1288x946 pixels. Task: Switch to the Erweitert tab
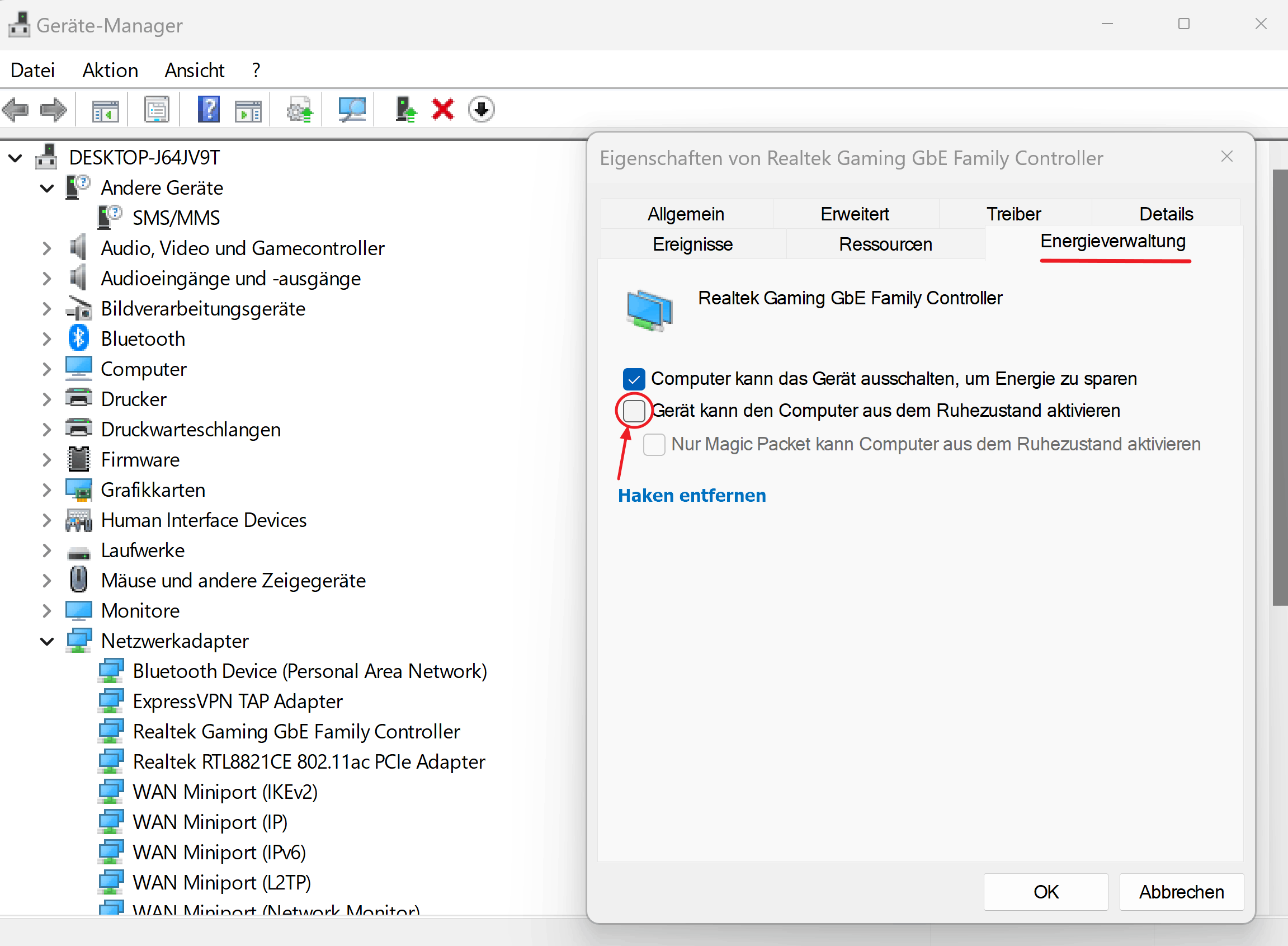pyautogui.click(x=854, y=214)
